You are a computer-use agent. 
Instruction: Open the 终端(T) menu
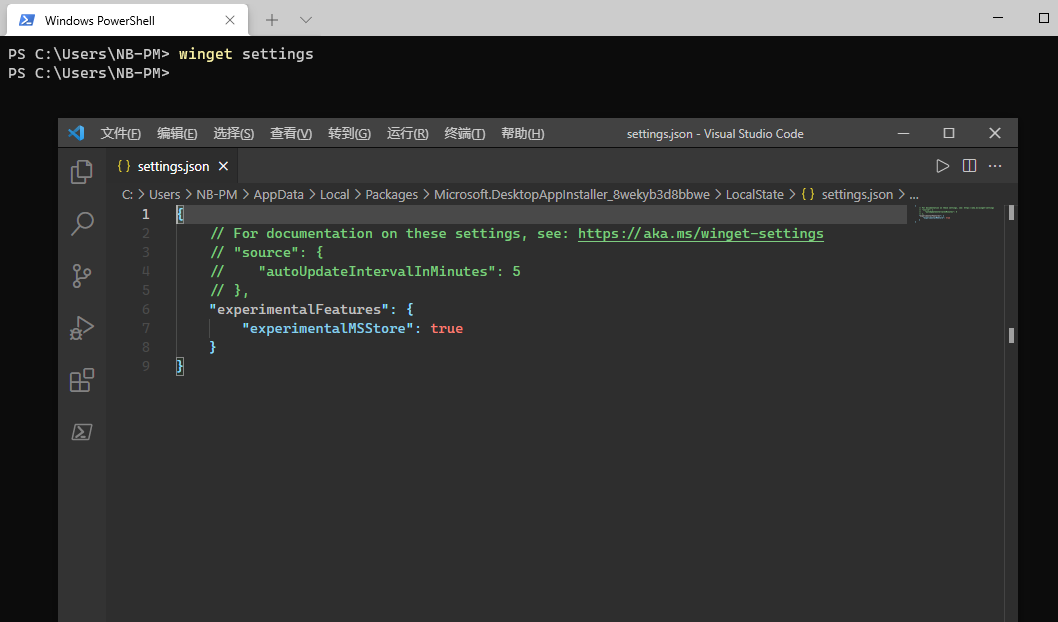[x=464, y=134]
